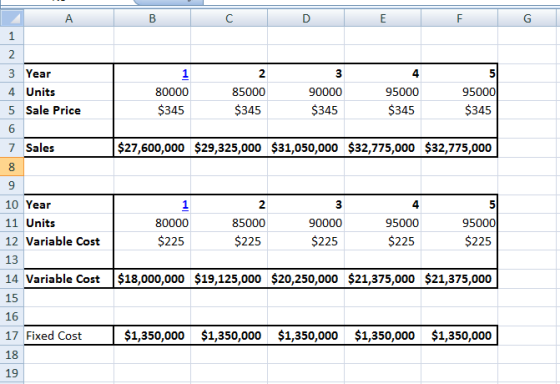
Task: Click the 'Fixed Cost' label cell
Action: [x=69, y=336]
